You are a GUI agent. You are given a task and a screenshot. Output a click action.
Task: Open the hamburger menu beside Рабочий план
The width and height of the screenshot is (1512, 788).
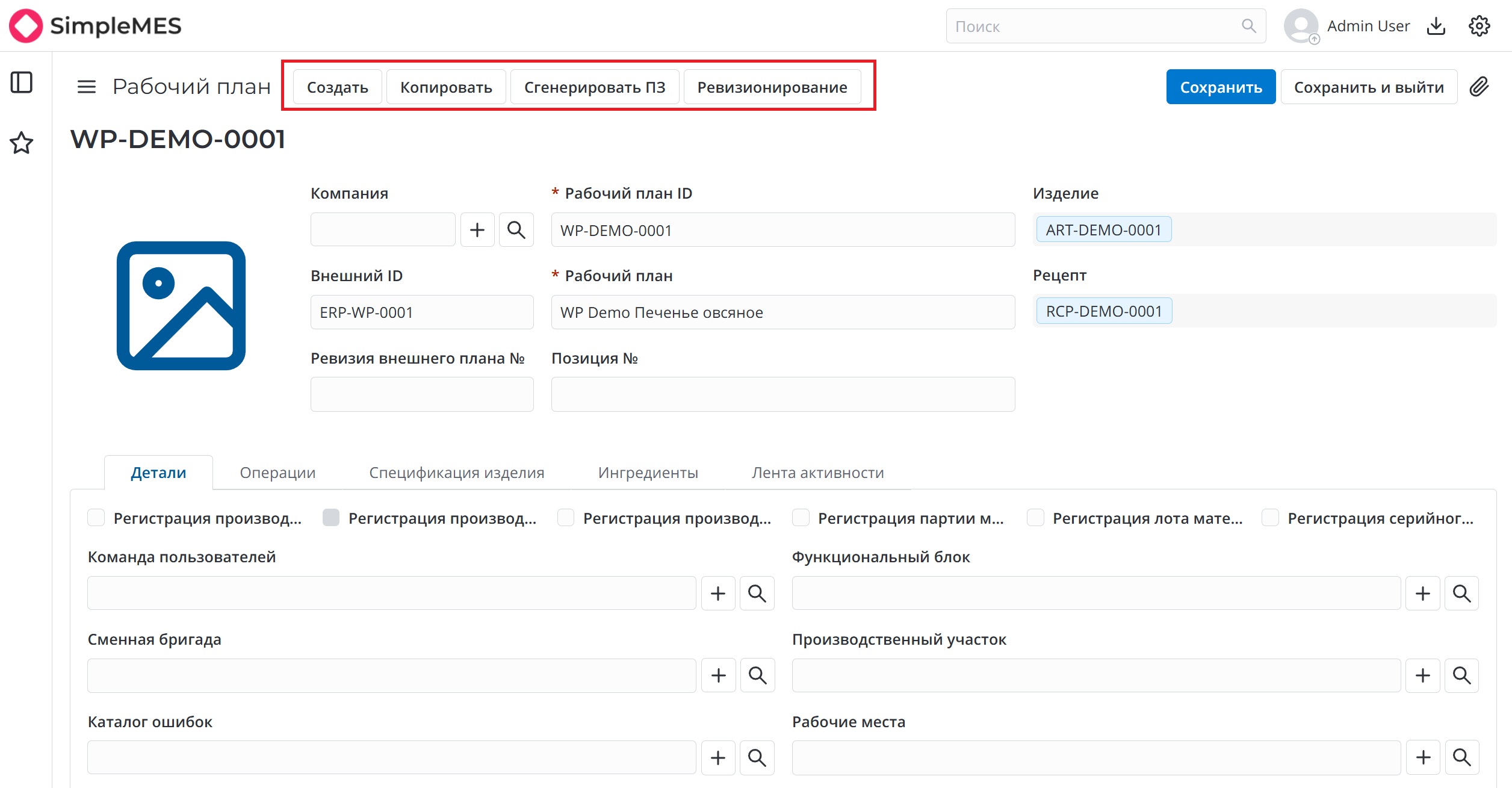tap(87, 87)
